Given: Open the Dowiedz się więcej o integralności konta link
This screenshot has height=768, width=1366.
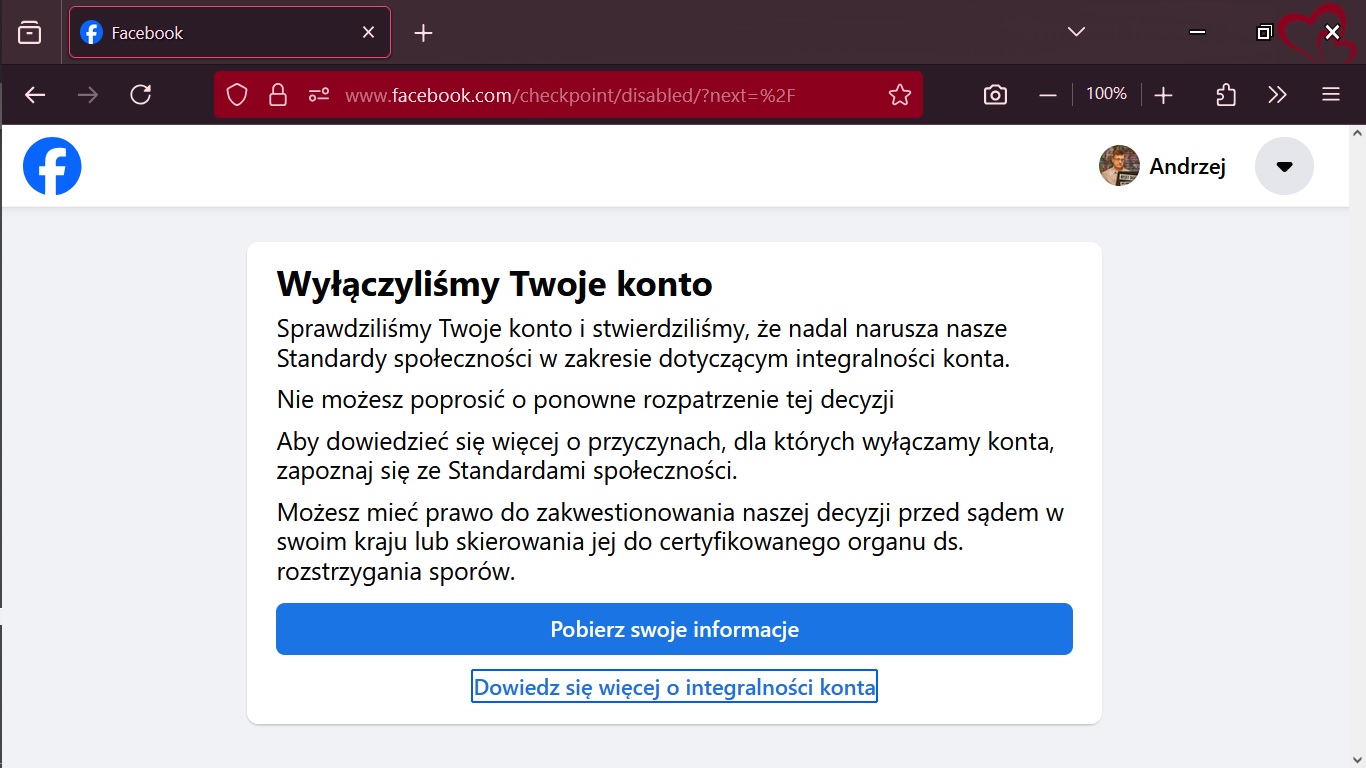Looking at the screenshot, I should (x=674, y=687).
